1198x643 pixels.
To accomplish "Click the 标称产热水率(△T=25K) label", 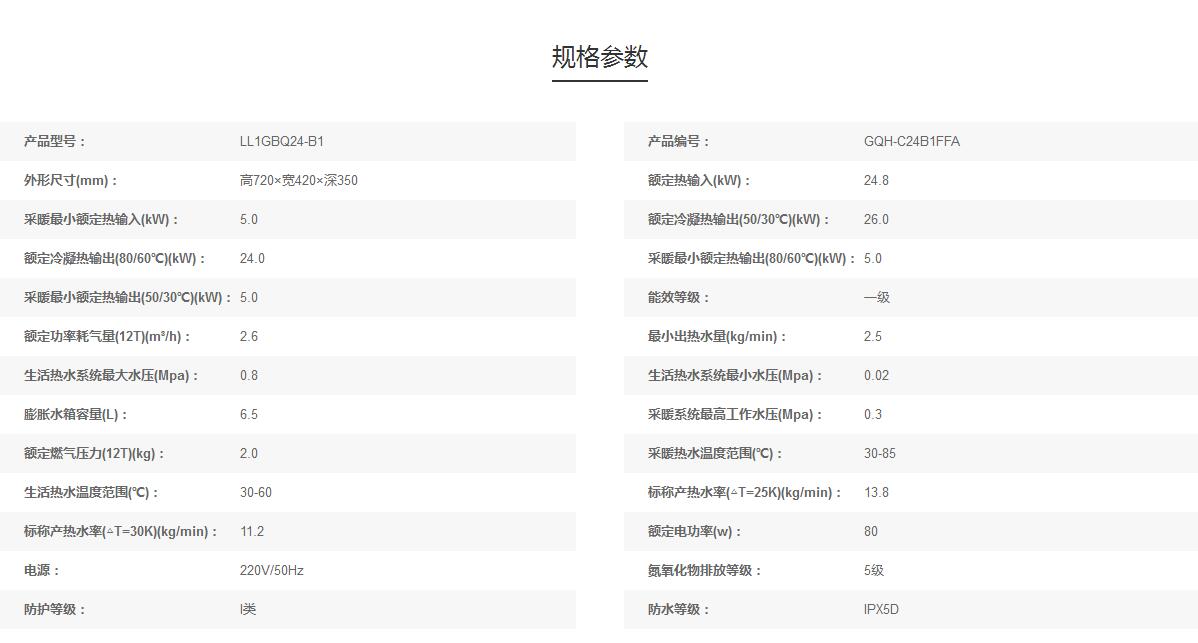I will 745,492.
